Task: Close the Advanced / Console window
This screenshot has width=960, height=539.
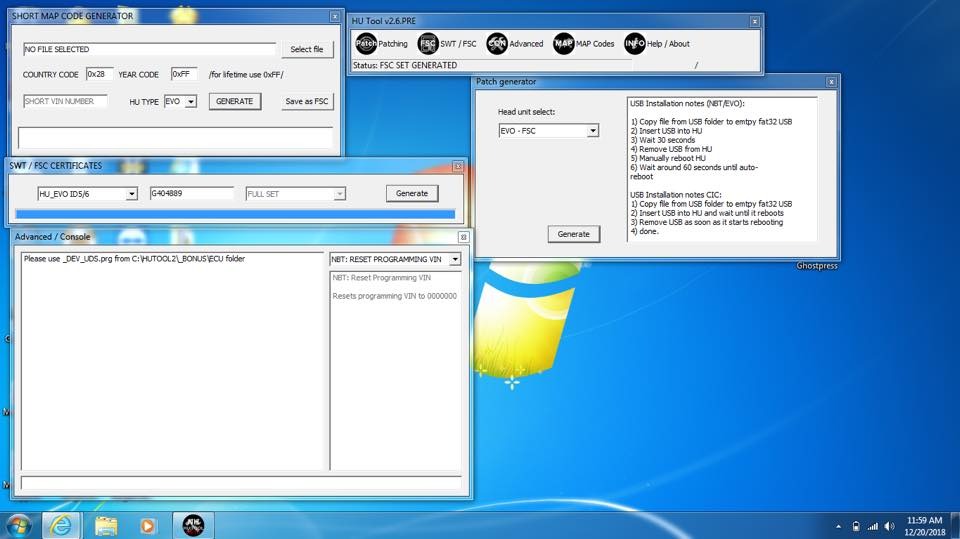Action: [463, 237]
